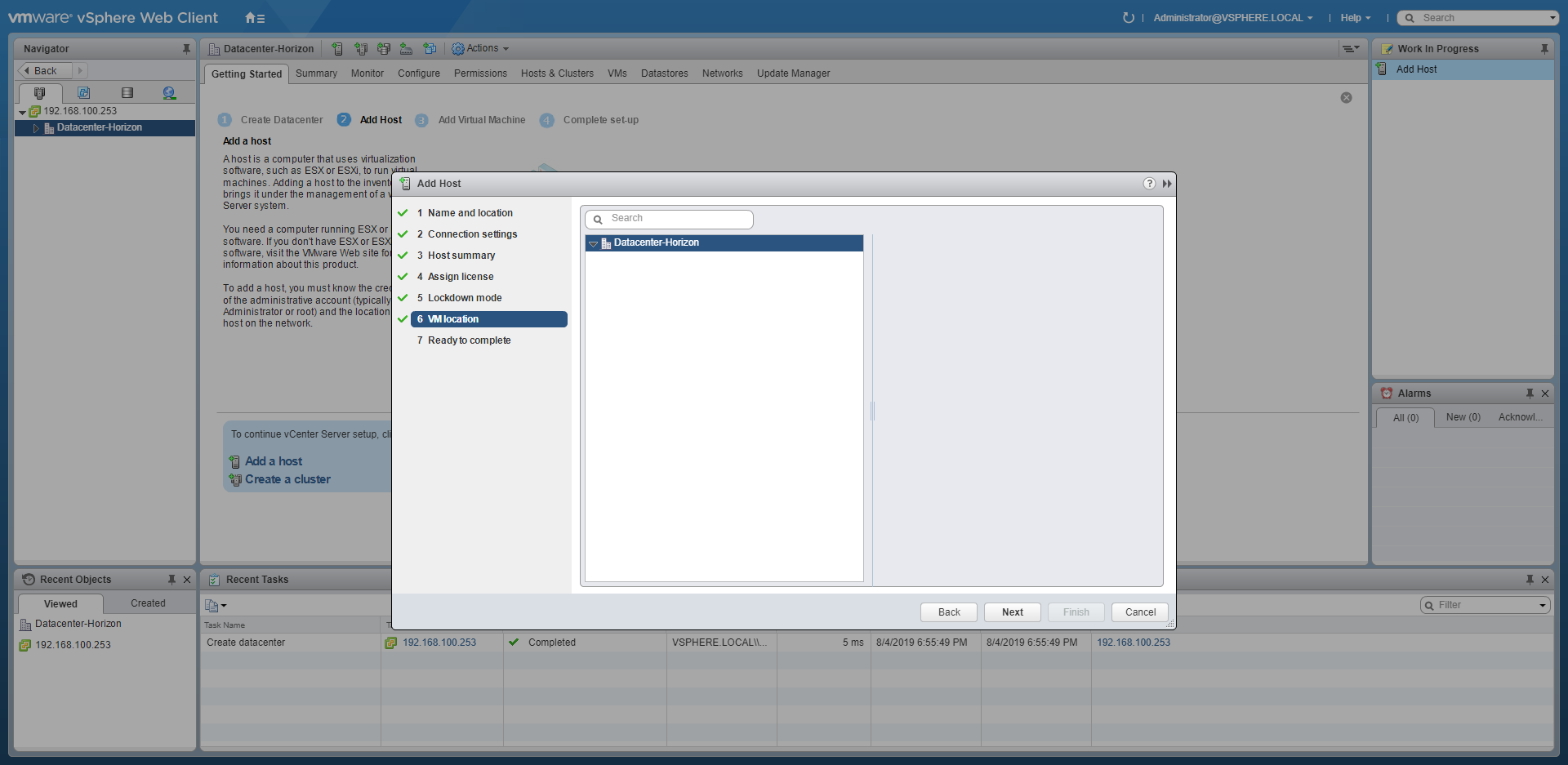
Task: Open the vSphere home menu icon
Action: pos(254,18)
